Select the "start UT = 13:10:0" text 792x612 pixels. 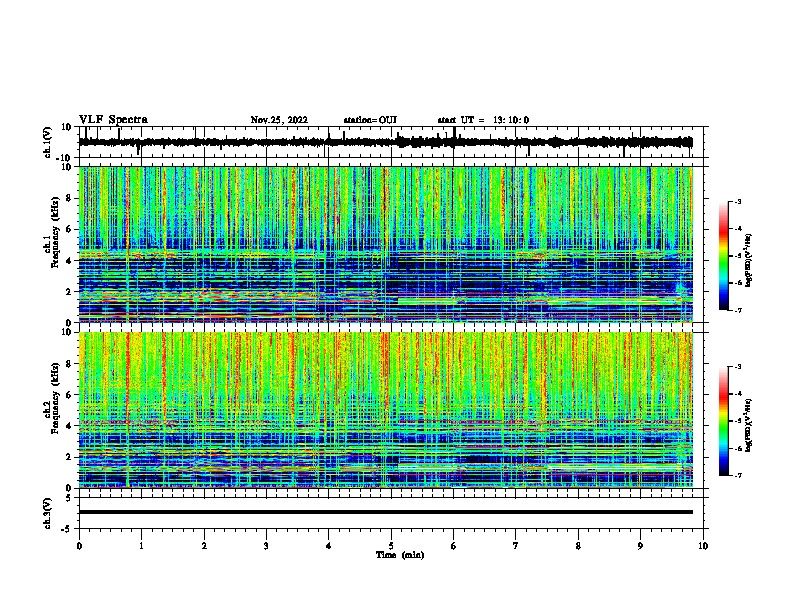[483, 120]
